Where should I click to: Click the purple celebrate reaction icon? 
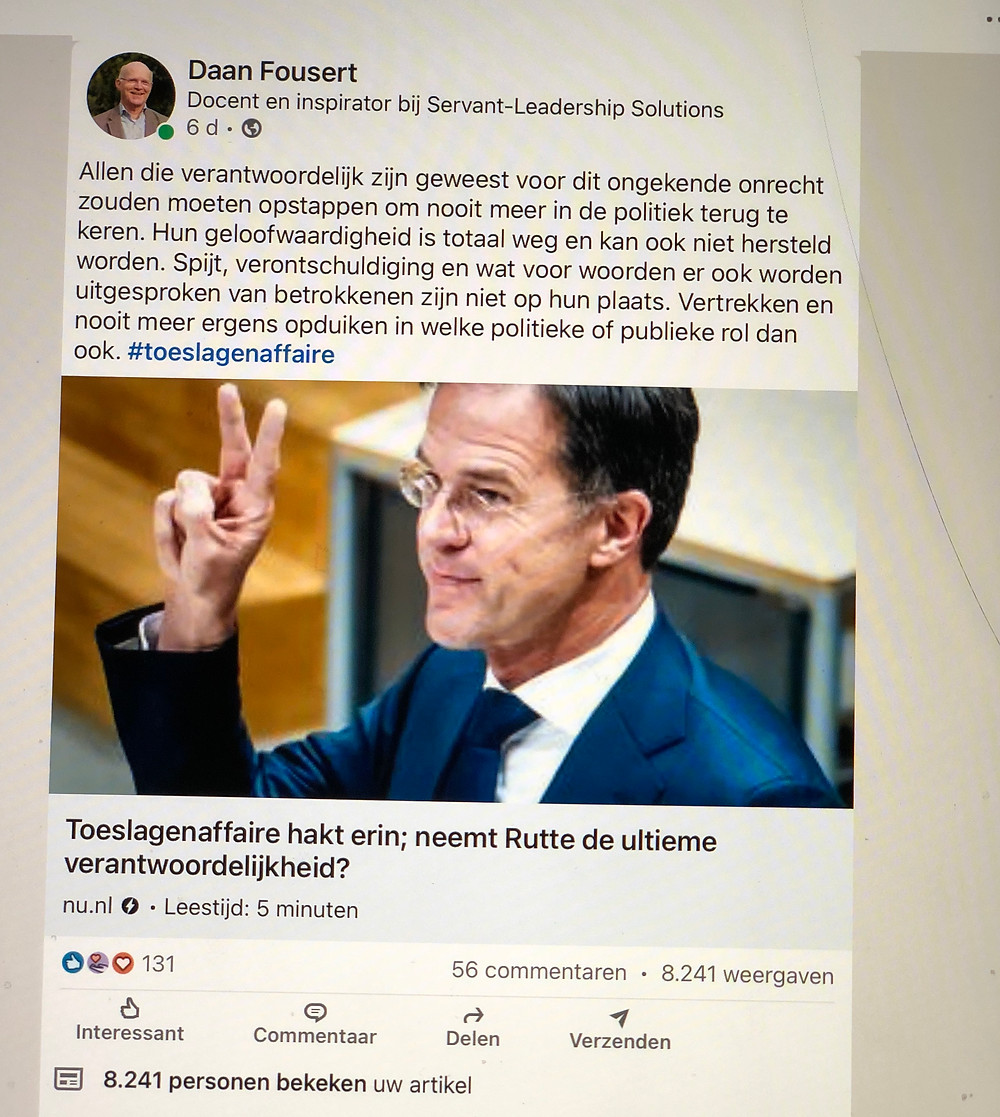point(98,963)
